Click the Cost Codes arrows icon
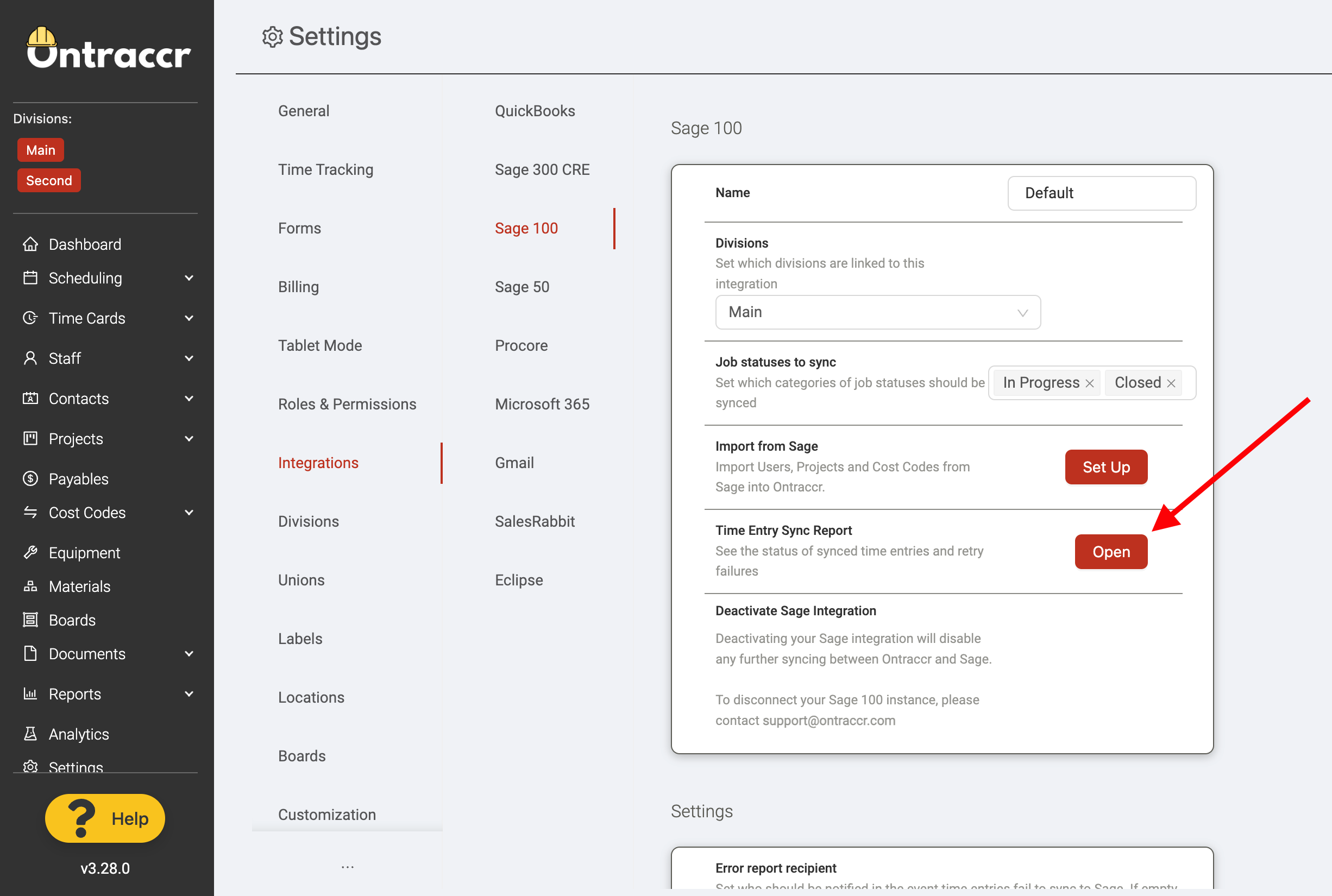 coord(30,513)
